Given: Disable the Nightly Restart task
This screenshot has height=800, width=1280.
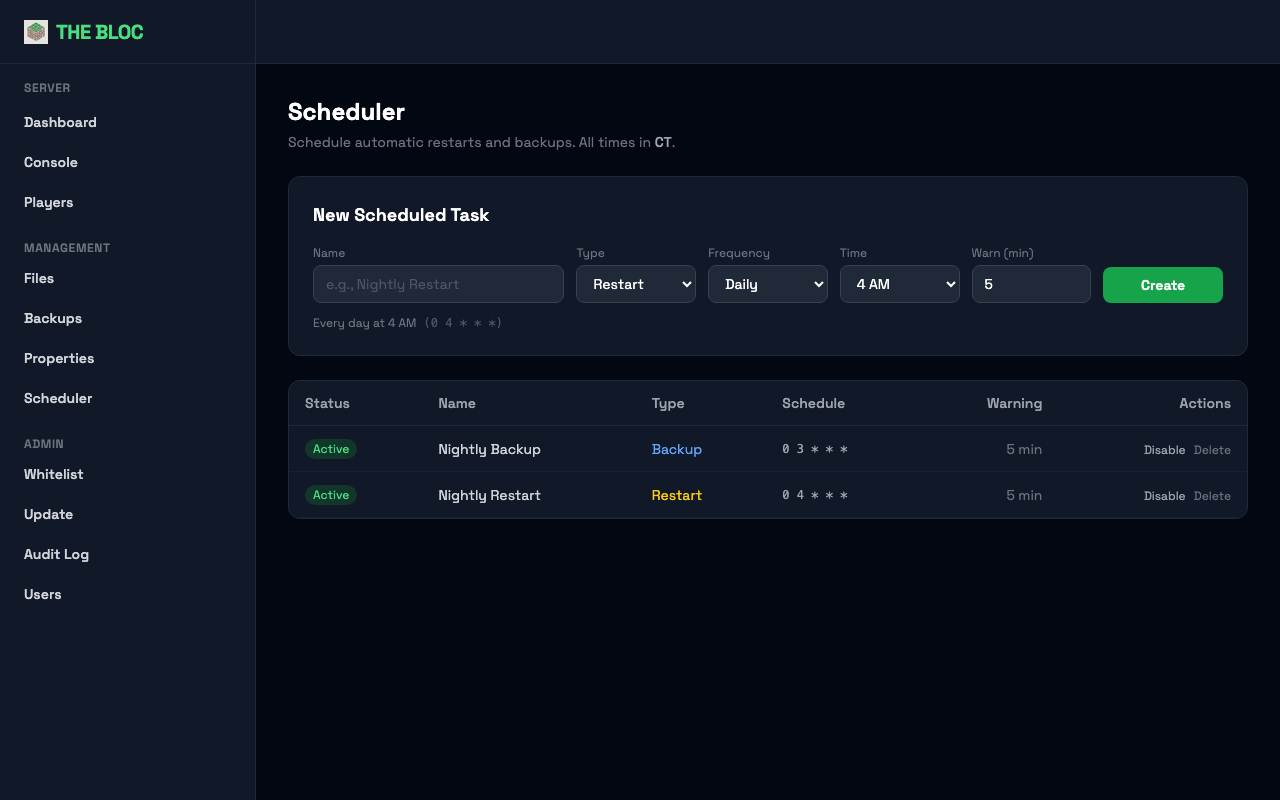Looking at the screenshot, I should tap(1164, 495).
